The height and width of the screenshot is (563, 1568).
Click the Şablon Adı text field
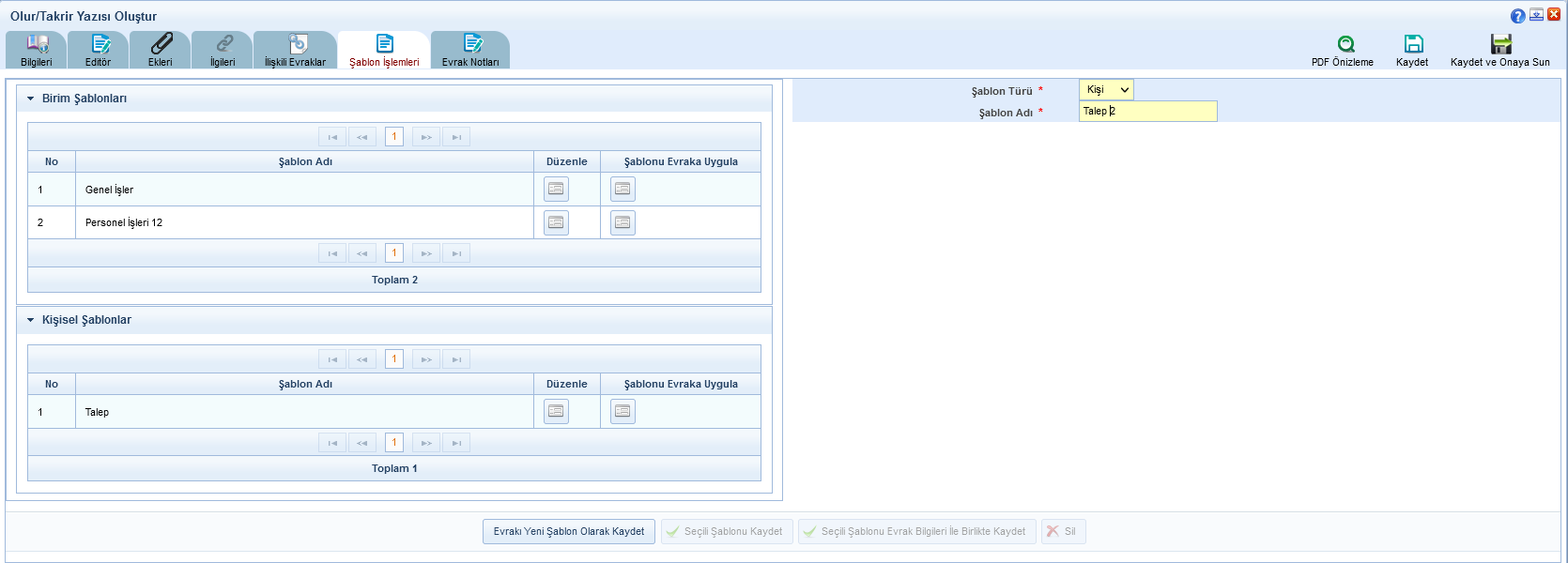coord(1147,112)
